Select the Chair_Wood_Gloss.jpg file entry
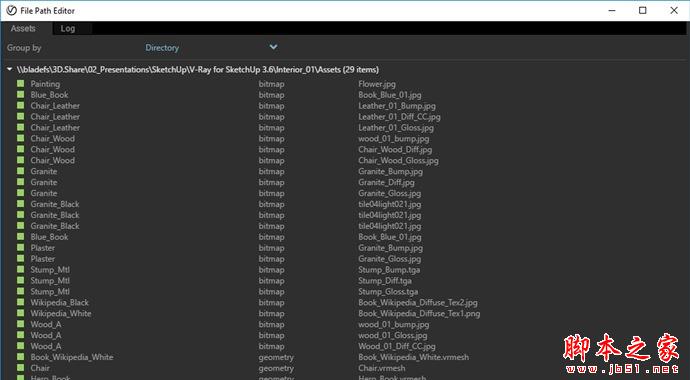Viewport: 690px width, 380px height. [398, 161]
